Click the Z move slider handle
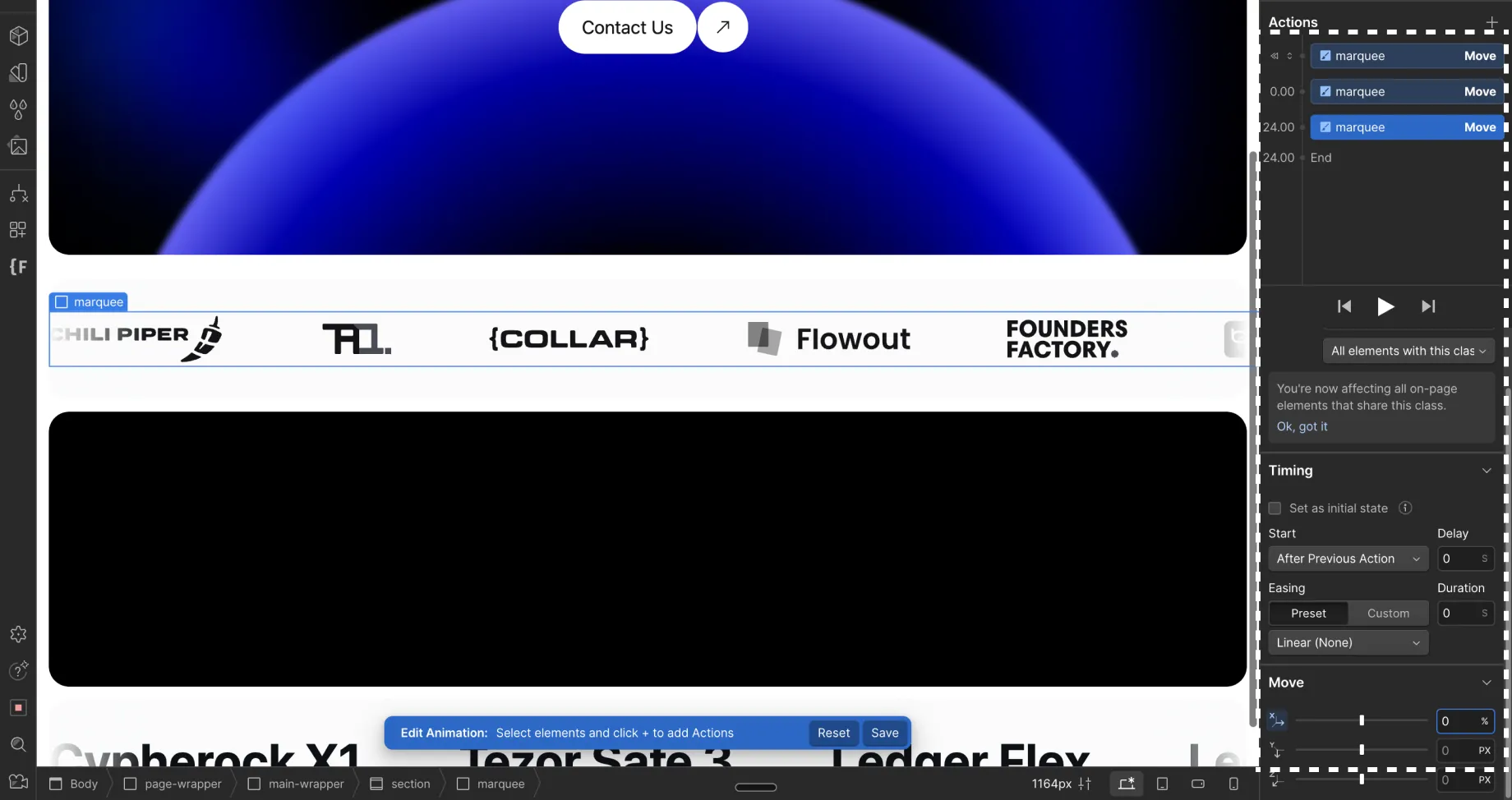This screenshot has width=1512, height=800. click(x=1362, y=779)
